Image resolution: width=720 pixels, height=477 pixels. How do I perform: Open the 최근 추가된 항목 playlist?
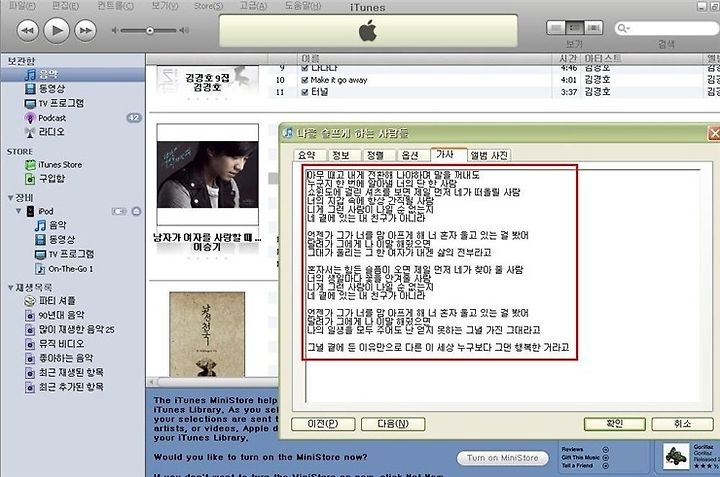pyautogui.click(x=71, y=387)
